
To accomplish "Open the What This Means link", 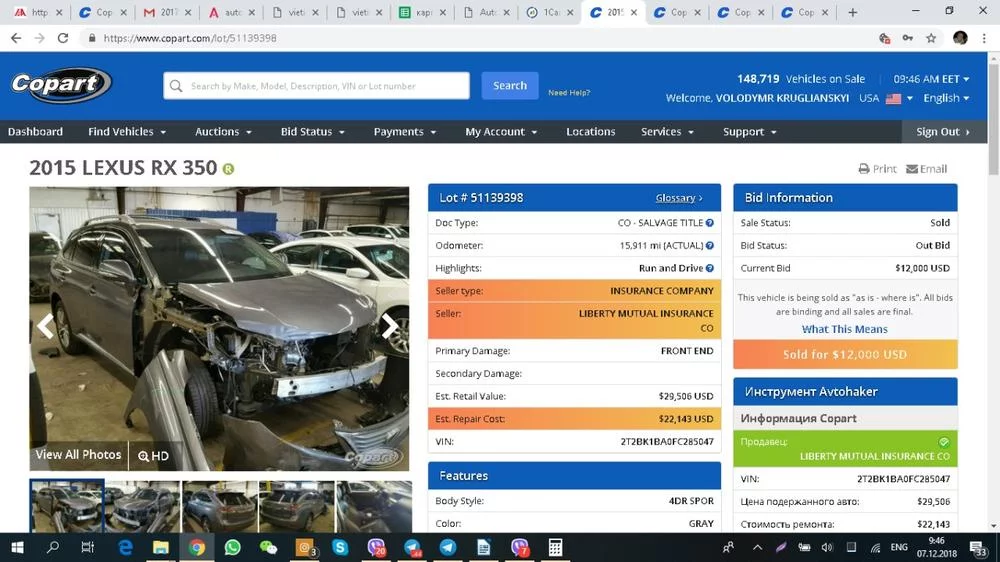I will click(x=844, y=329).
